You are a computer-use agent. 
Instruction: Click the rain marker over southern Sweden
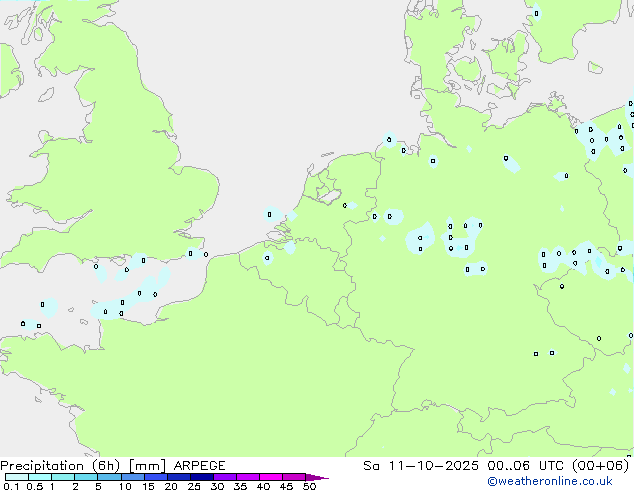536,13
